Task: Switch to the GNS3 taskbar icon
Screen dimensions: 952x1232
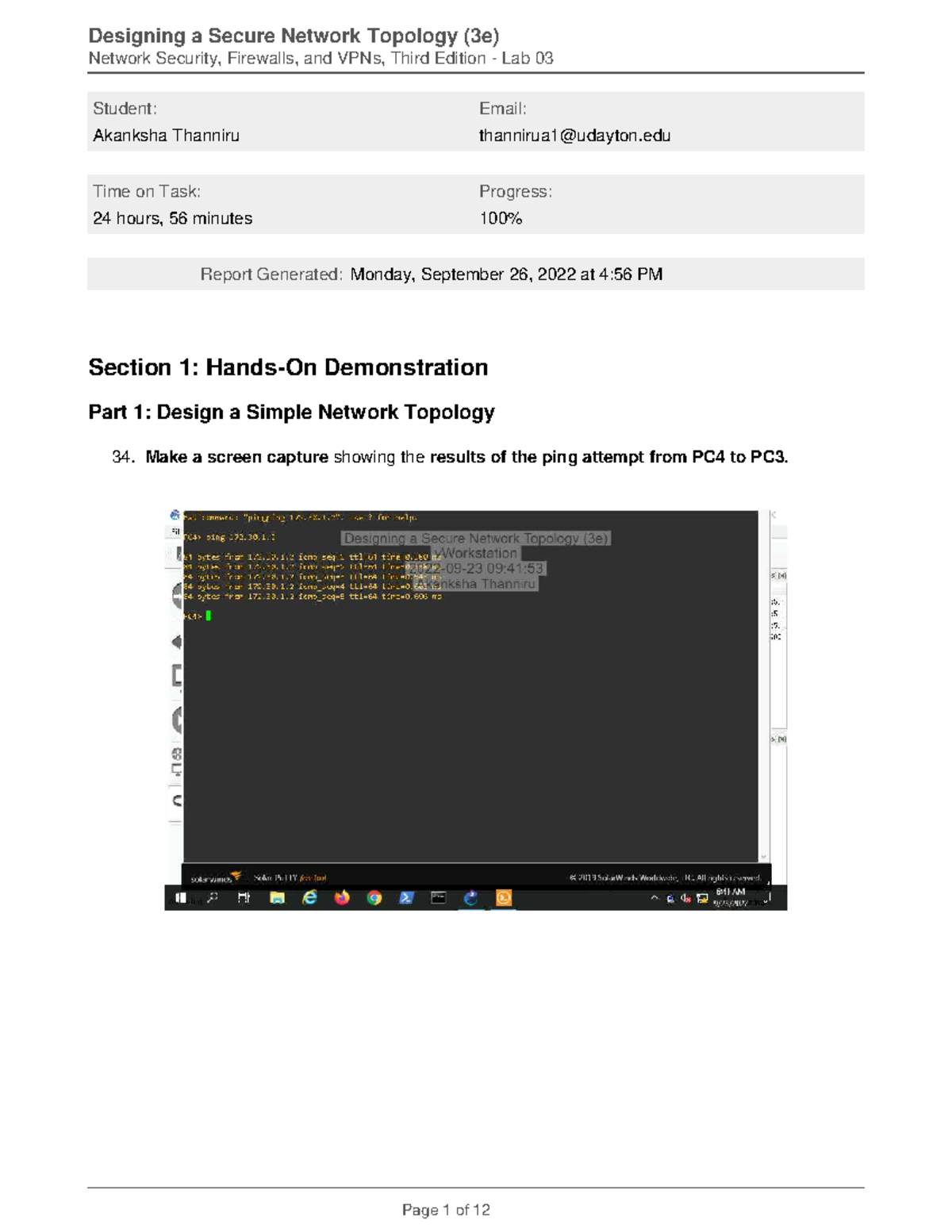Action: 471,898
